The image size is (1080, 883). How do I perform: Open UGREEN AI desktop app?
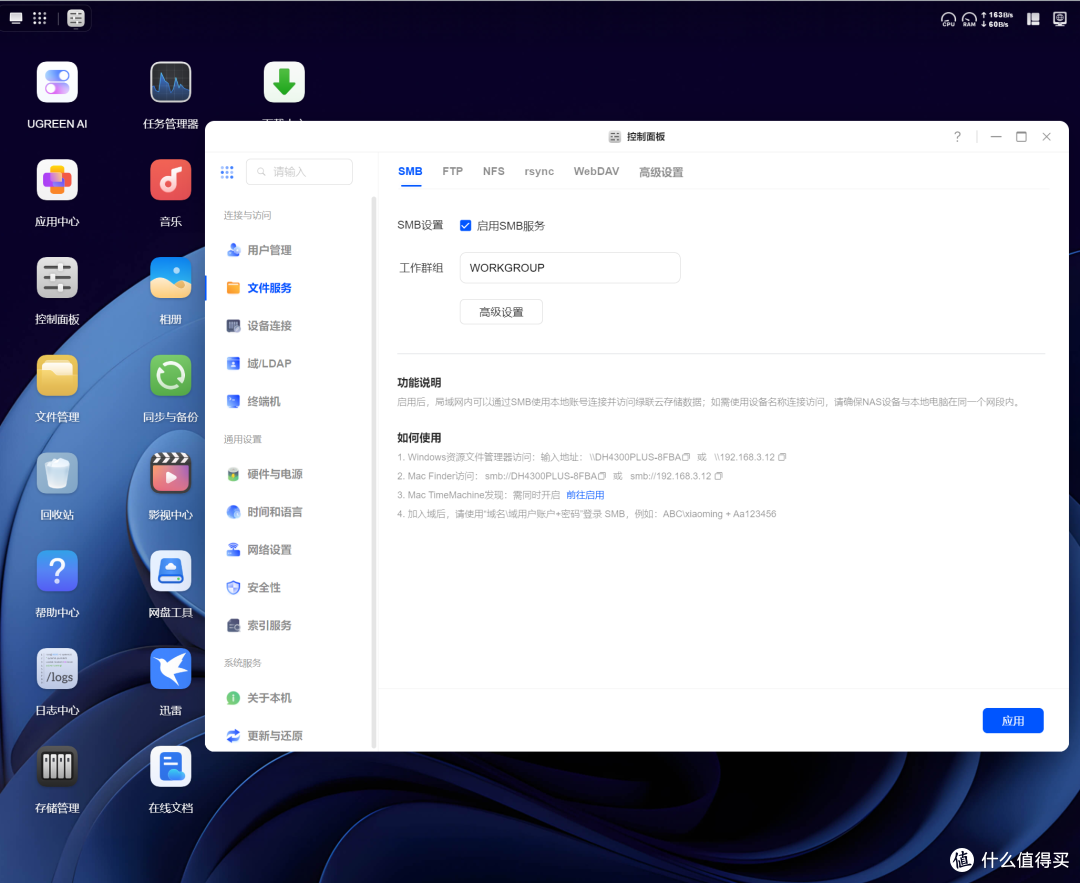point(57,83)
